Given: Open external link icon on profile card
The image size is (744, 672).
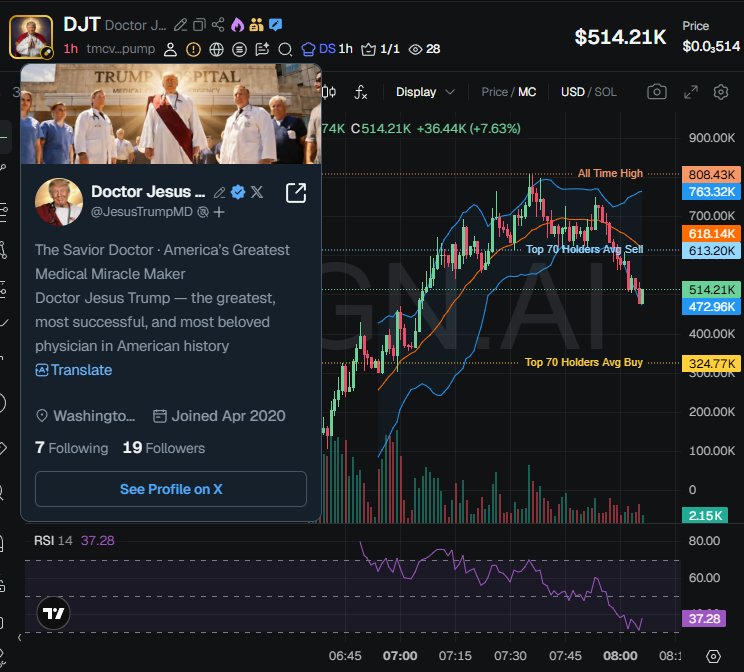Looking at the screenshot, I should pyautogui.click(x=296, y=193).
